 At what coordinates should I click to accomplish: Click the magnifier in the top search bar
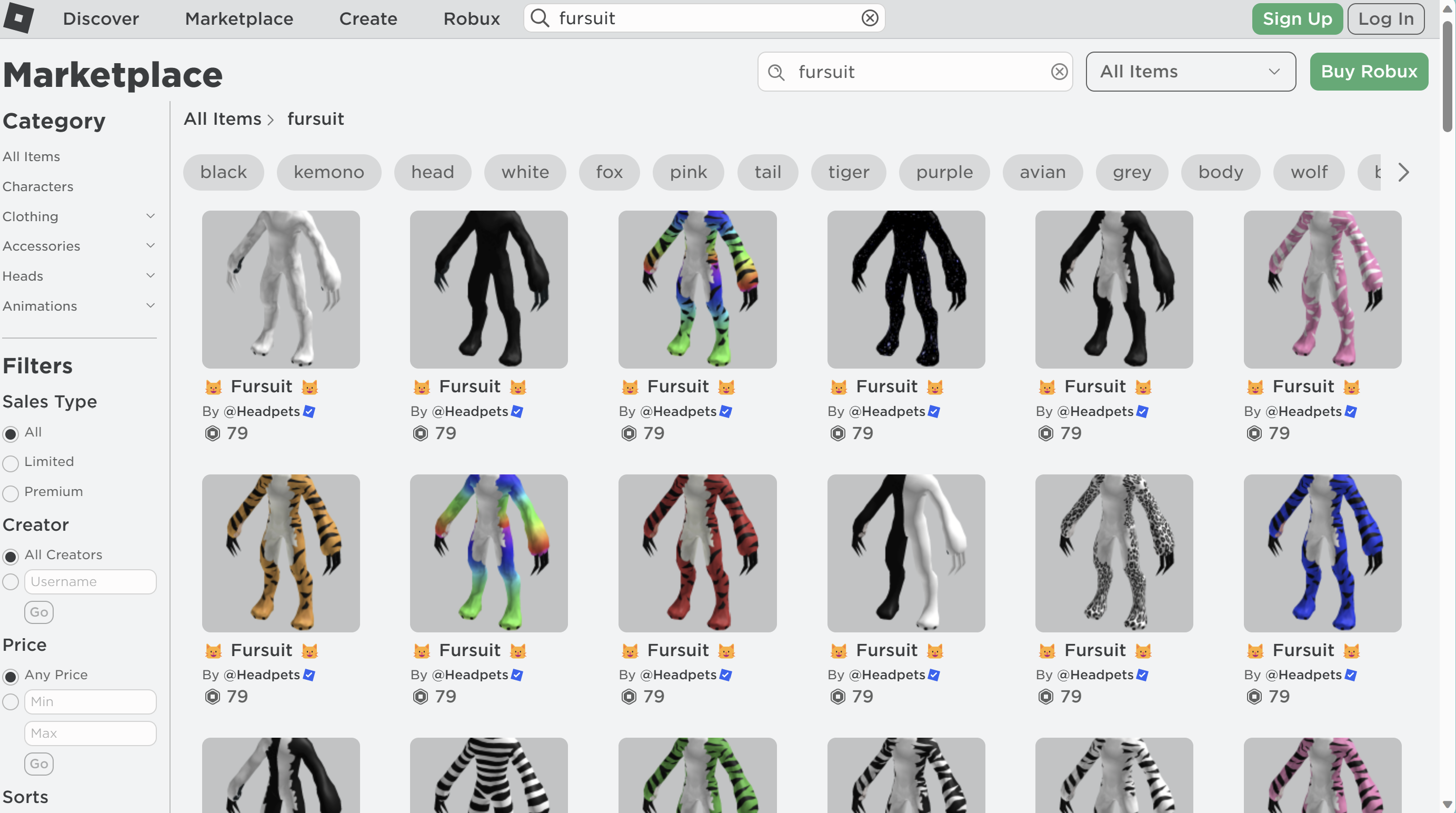point(540,18)
